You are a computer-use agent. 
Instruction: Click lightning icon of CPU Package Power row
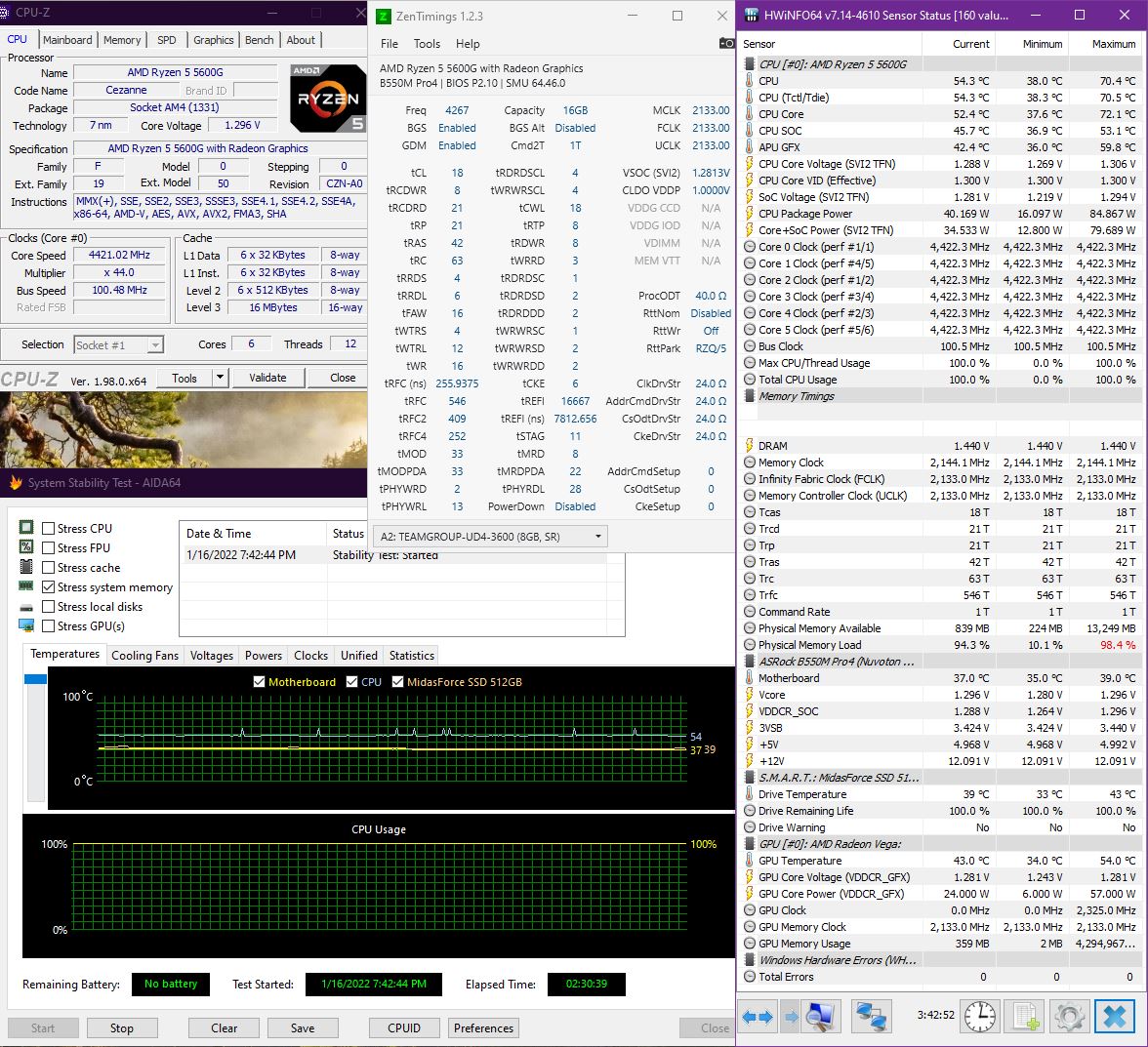point(749,213)
